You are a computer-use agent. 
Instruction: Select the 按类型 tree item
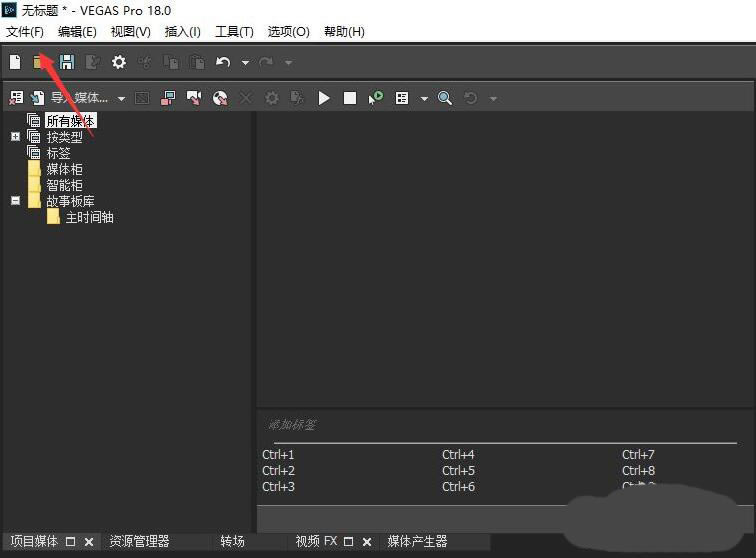coord(64,137)
